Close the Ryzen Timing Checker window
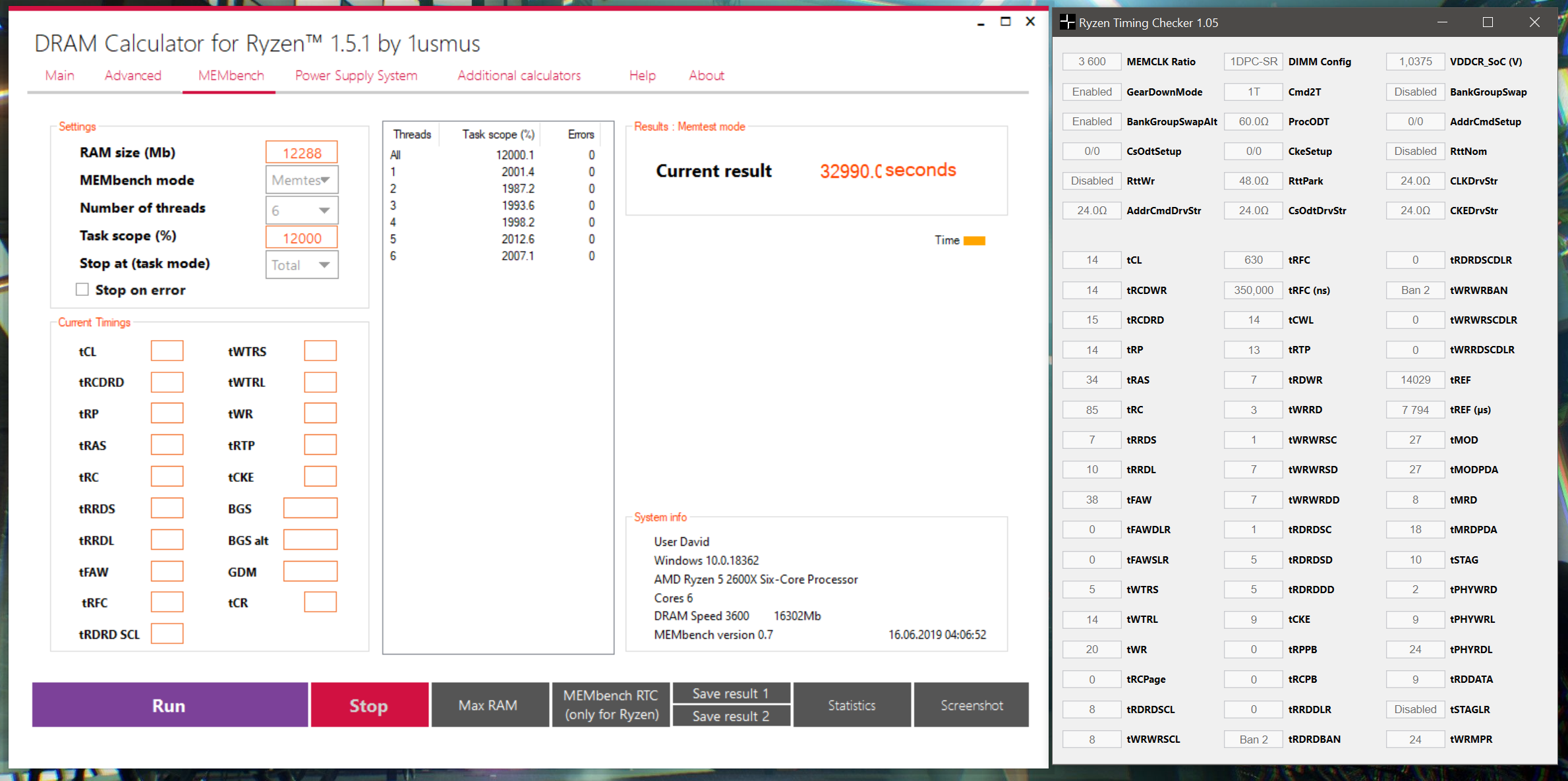The width and height of the screenshot is (1568, 781). tap(1534, 22)
